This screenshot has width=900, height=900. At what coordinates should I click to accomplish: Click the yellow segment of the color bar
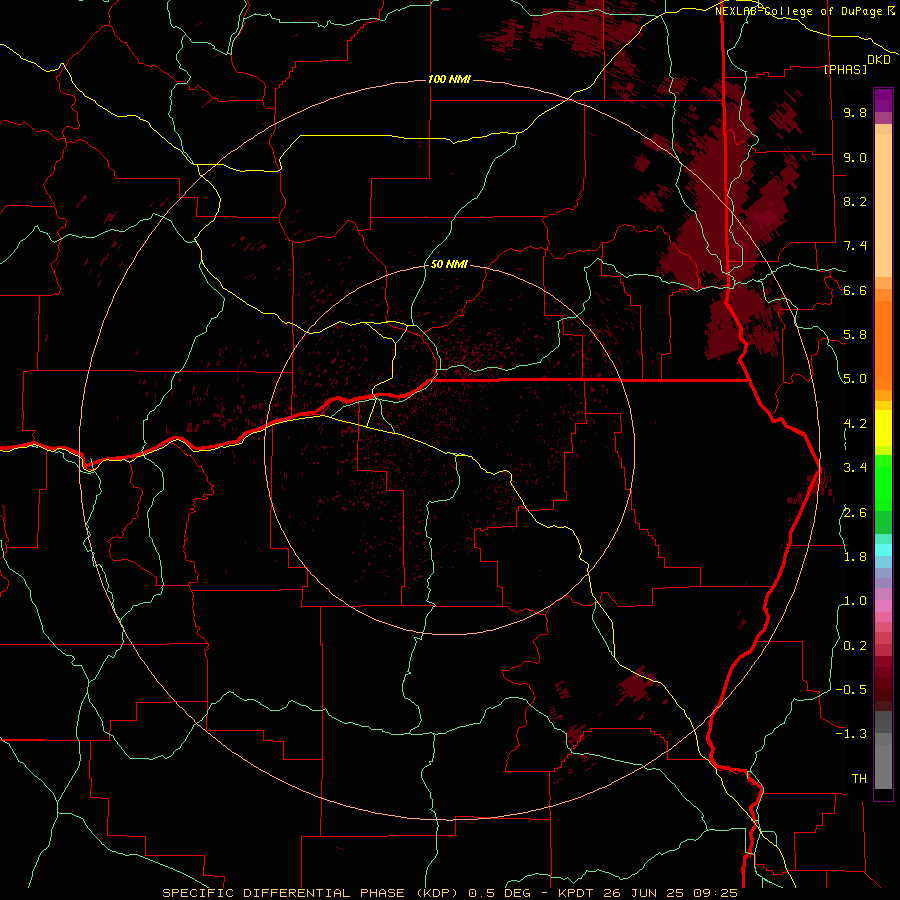pyautogui.click(x=883, y=428)
